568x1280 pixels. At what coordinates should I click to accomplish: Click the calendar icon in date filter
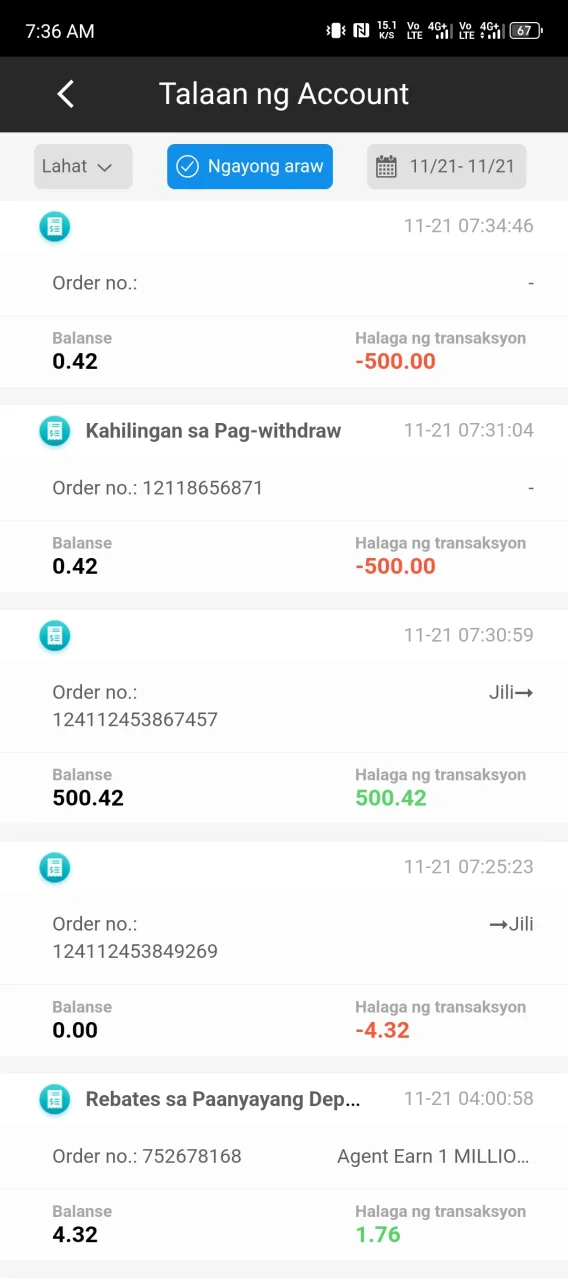[386, 167]
